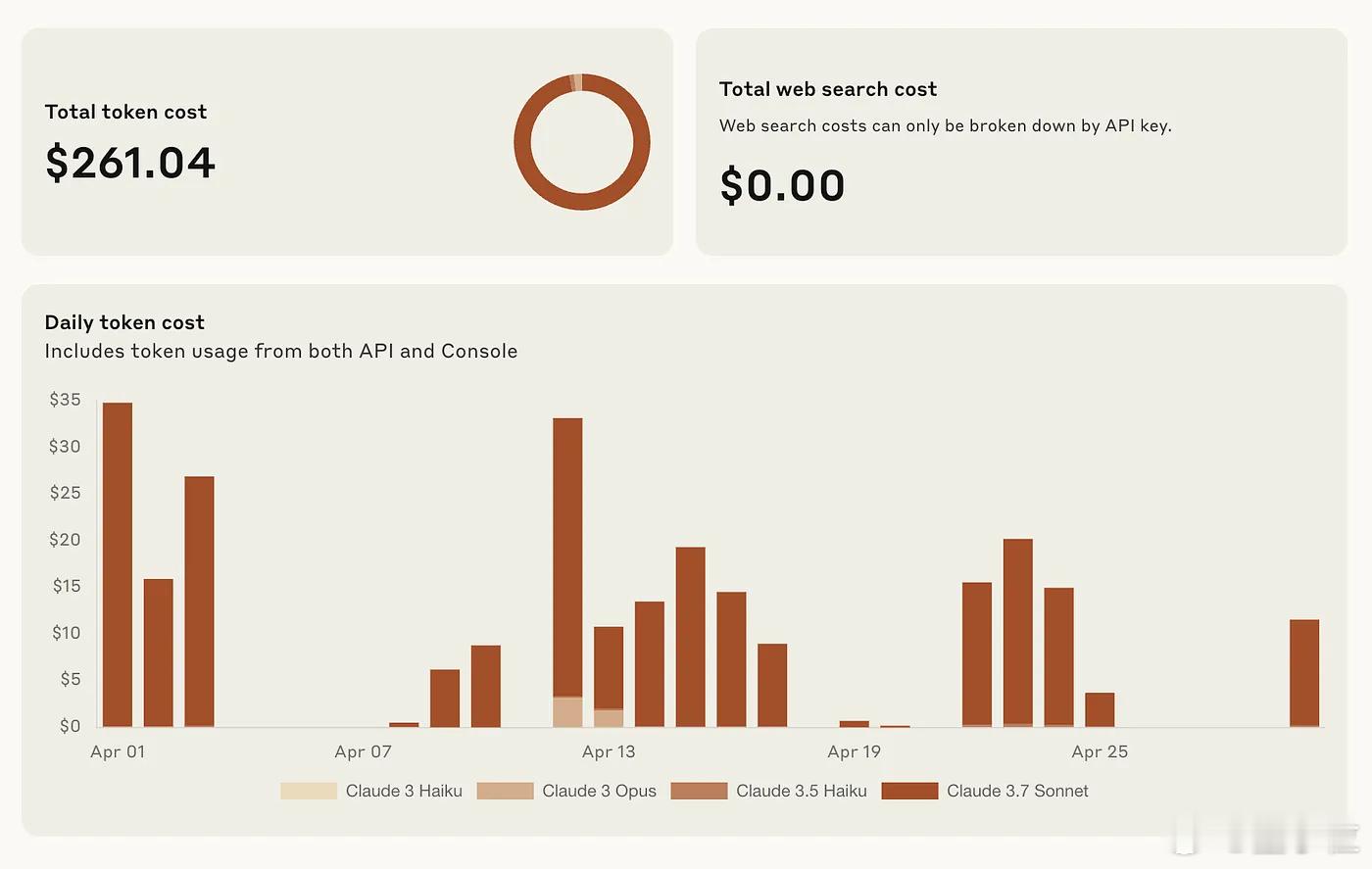The width and height of the screenshot is (1372, 869).
Task: Click the Apr 25 x-axis label
Action: click(x=1100, y=752)
